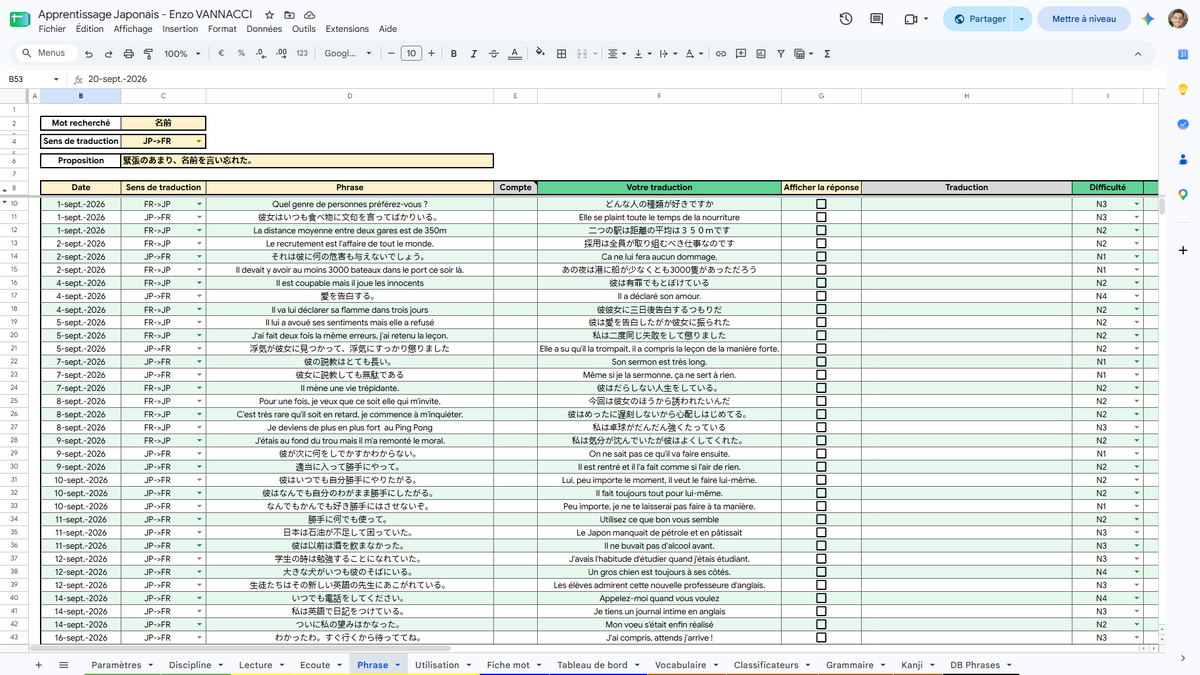Screen dimensions: 1200x675
Task: Open the Partager options arrow
Action: point(1021,19)
